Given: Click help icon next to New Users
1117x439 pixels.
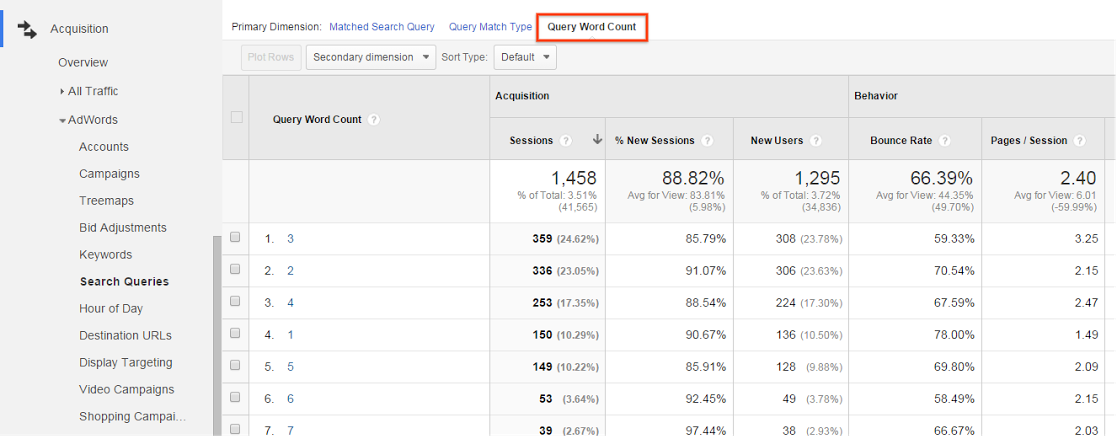Looking at the screenshot, I should click(x=816, y=141).
